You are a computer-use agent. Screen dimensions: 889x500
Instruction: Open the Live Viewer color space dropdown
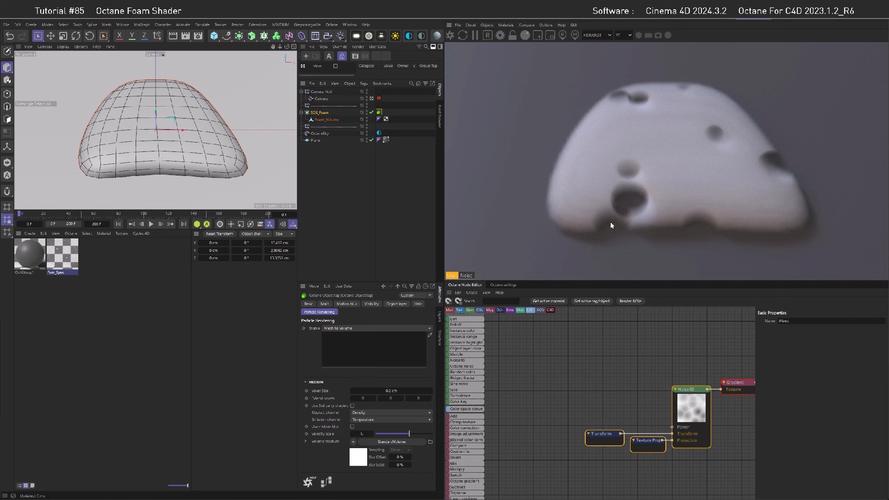tap(598, 35)
